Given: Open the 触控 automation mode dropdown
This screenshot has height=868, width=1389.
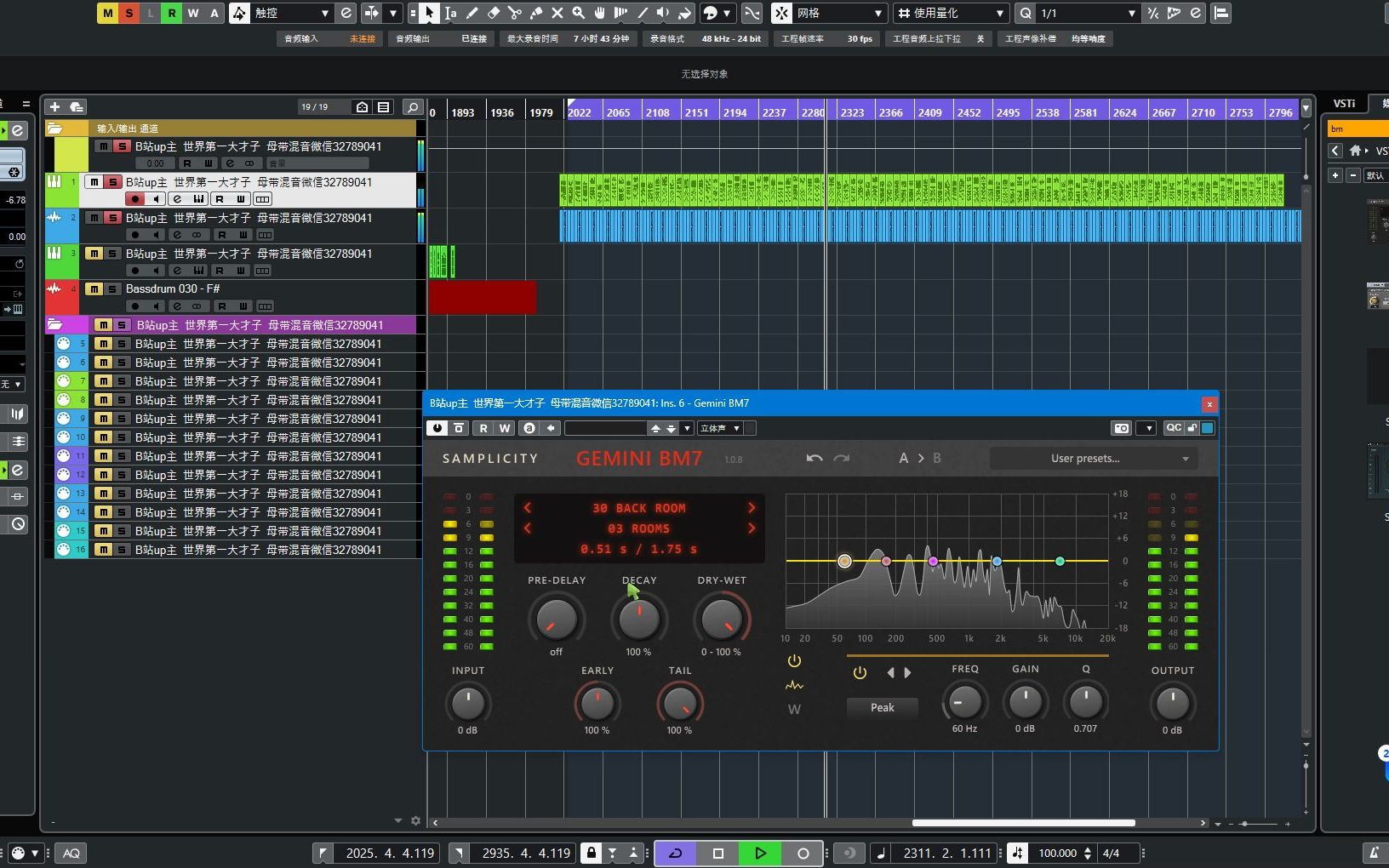Looking at the screenshot, I should [x=324, y=13].
